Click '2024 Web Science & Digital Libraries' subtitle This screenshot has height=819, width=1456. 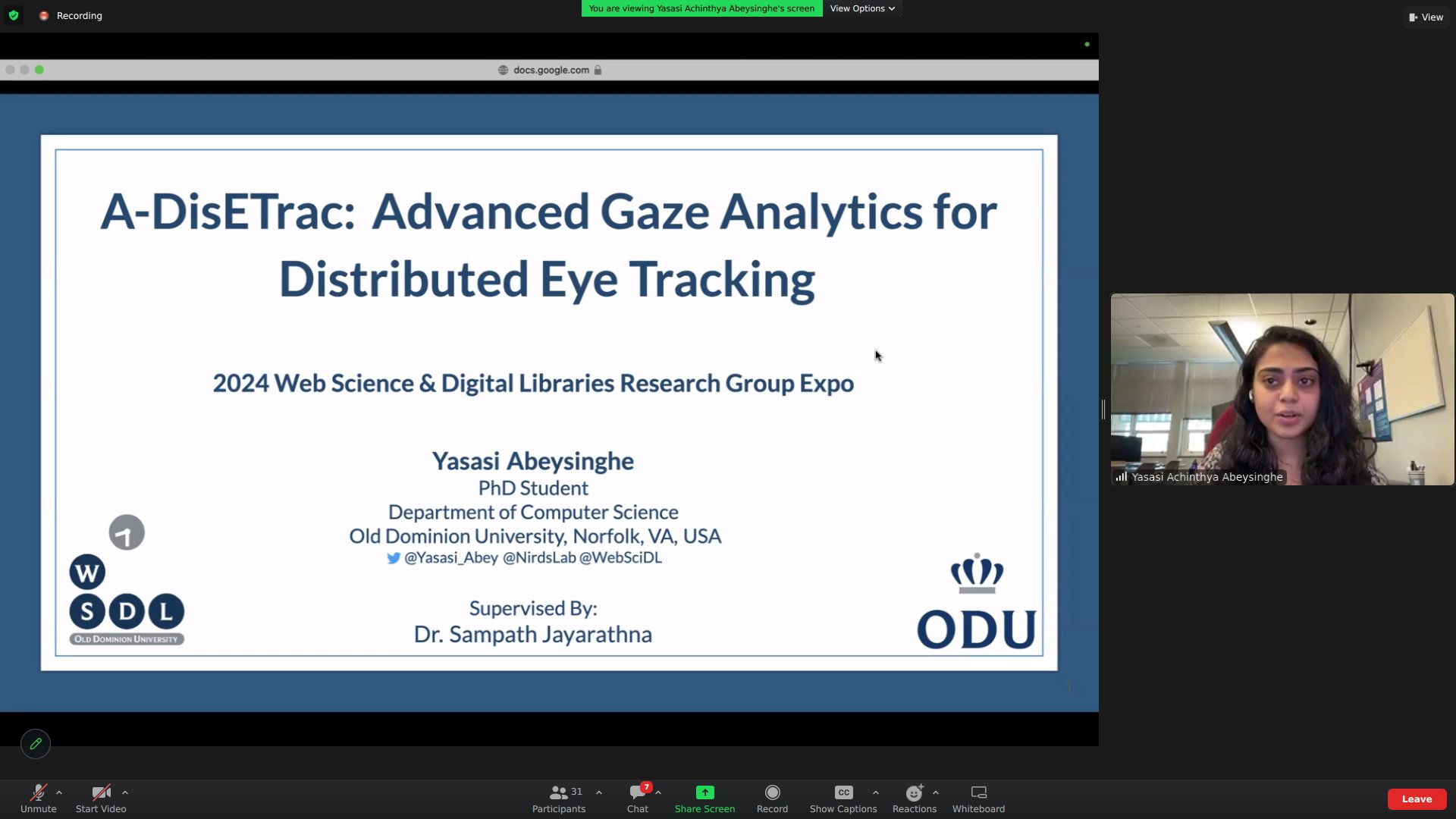[x=533, y=383]
